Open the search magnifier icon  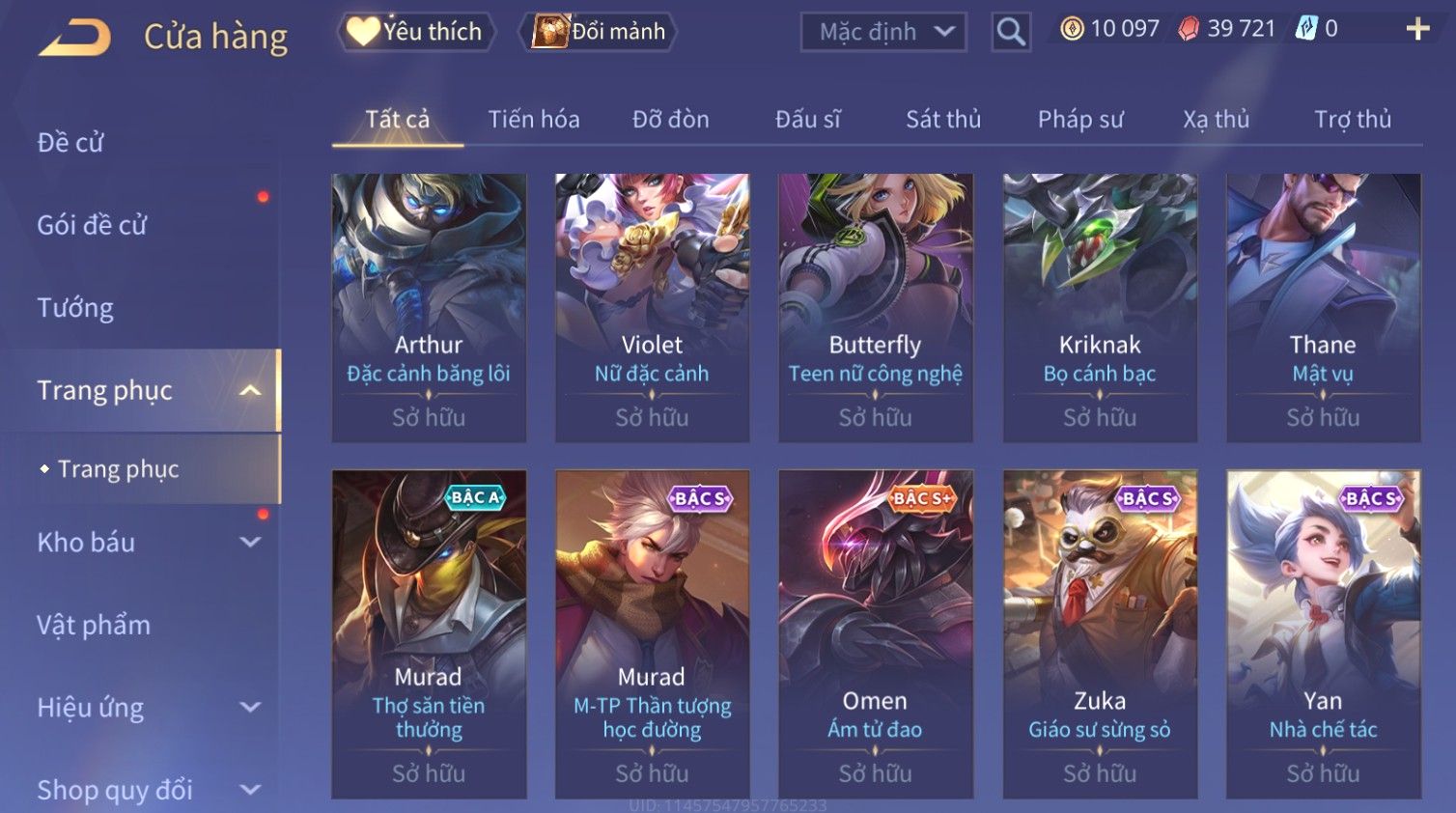tap(1011, 32)
